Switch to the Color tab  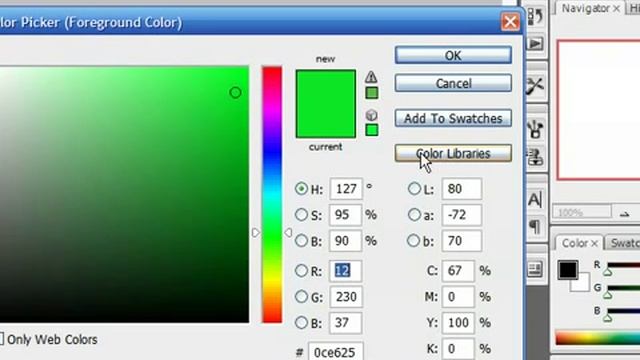[x=575, y=243]
